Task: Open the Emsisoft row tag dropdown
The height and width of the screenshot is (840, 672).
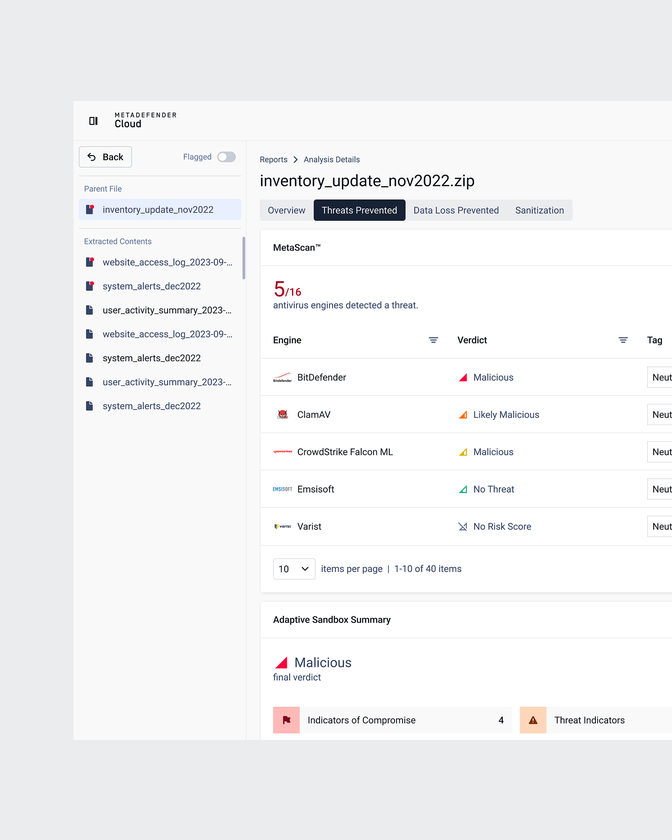Action: pyautogui.click(x=660, y=489)
